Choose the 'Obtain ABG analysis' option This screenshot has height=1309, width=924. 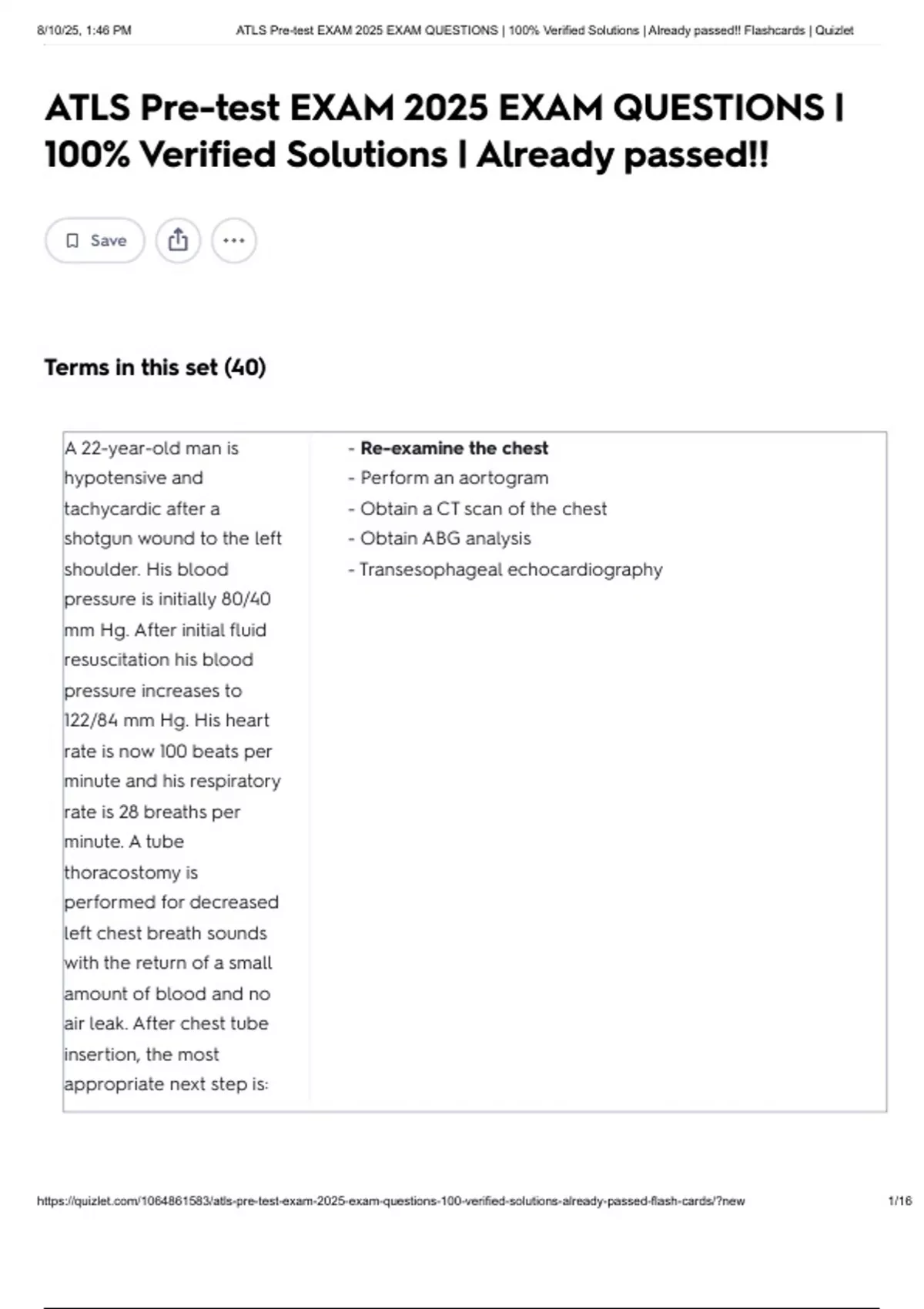point(445,539)
